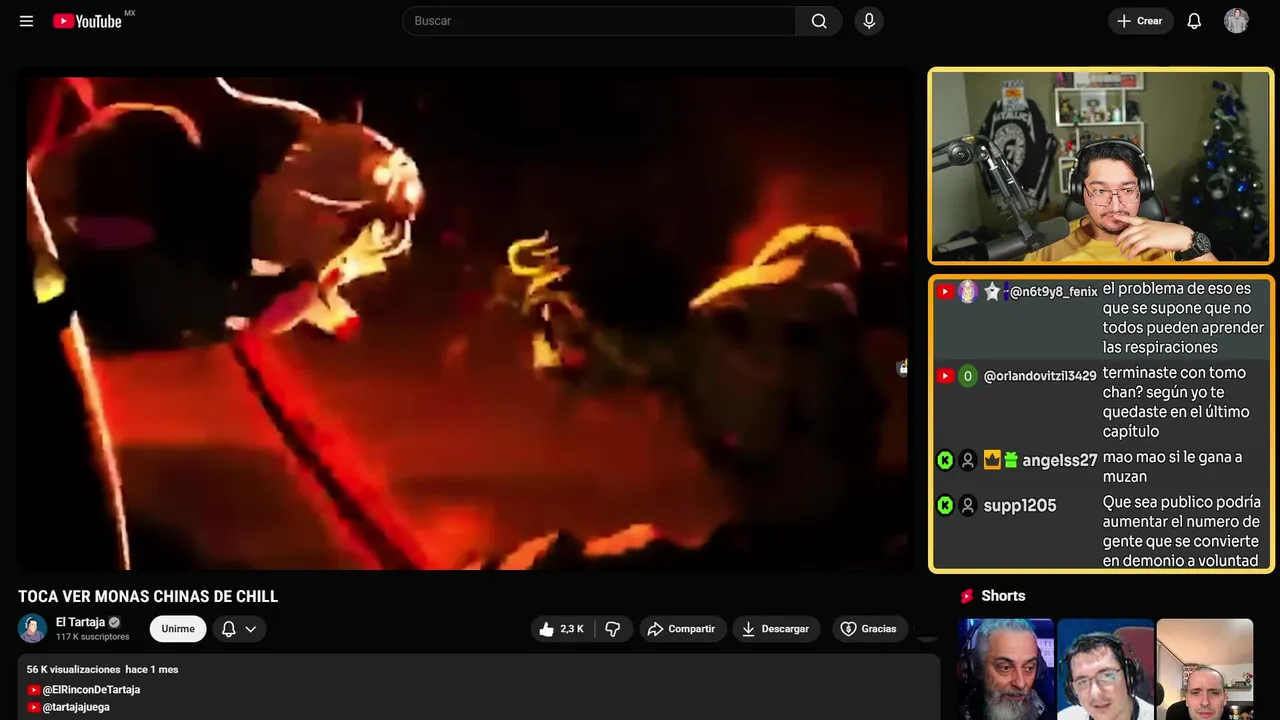Viewport: 1280px width, 720px height.
Task: Click the Shorts section heading
Action: coord(1003,596)
